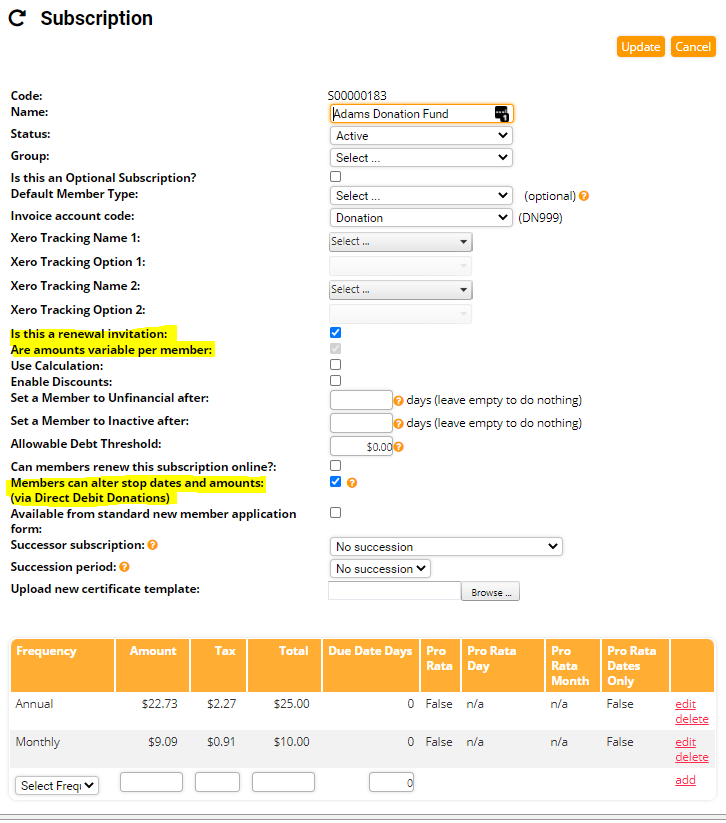726x823 pixels.
Task: Click help icon for Unfinancial days field
Action: pyautogui.click(x=398, y=400)
